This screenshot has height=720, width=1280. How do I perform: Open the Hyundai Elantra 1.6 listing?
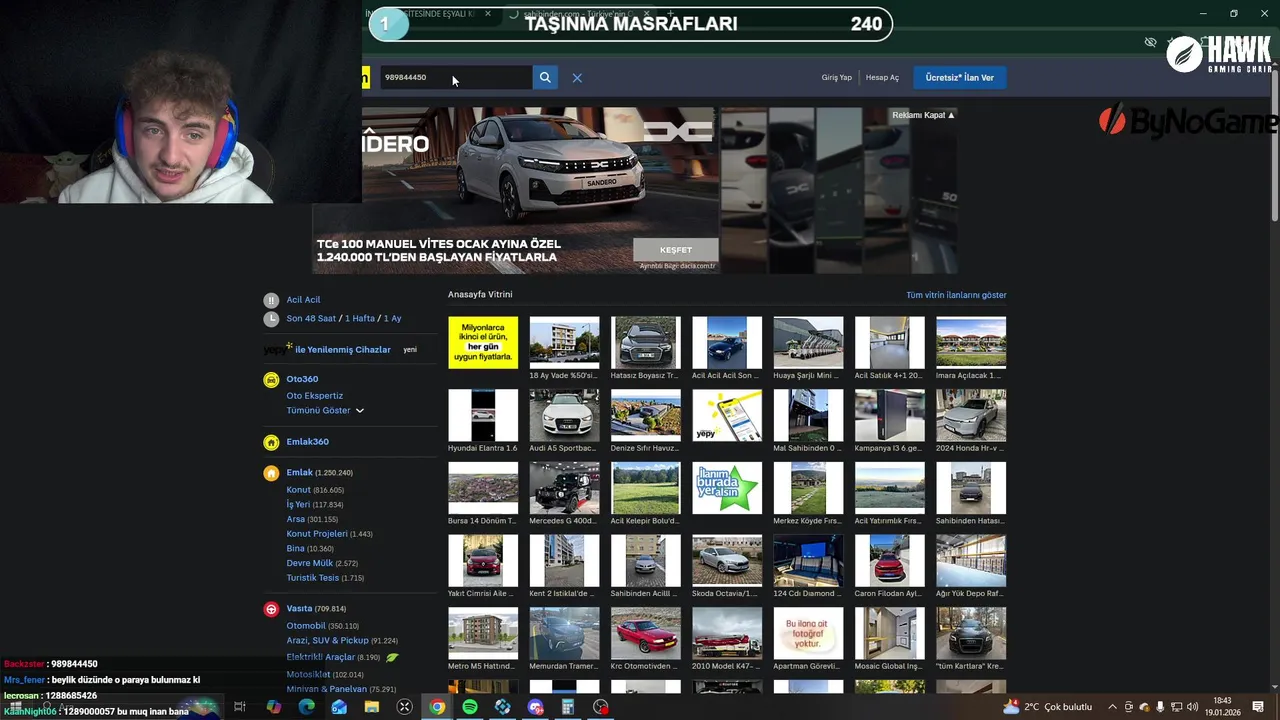click(x=483, y=415)
